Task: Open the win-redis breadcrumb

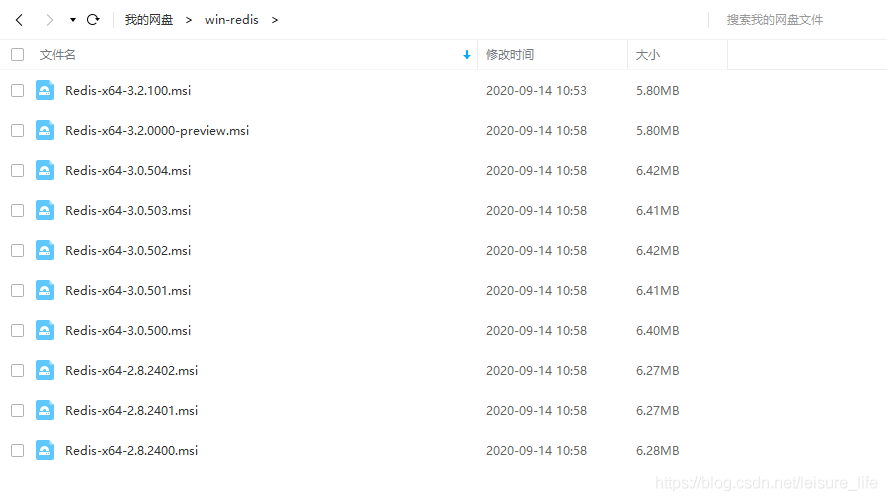Action: point(231,20)
